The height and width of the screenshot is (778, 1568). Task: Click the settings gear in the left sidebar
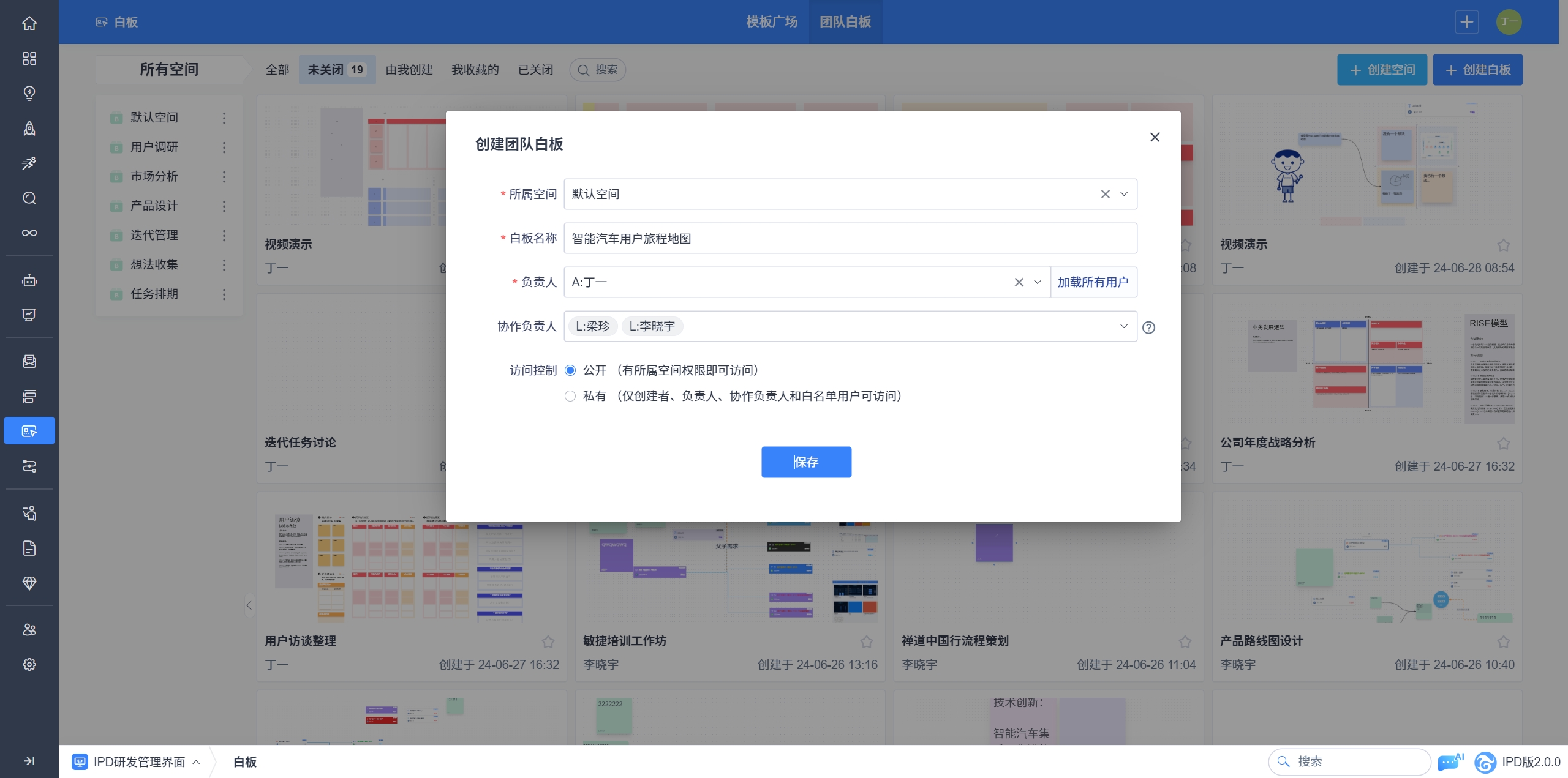(29, 664)
